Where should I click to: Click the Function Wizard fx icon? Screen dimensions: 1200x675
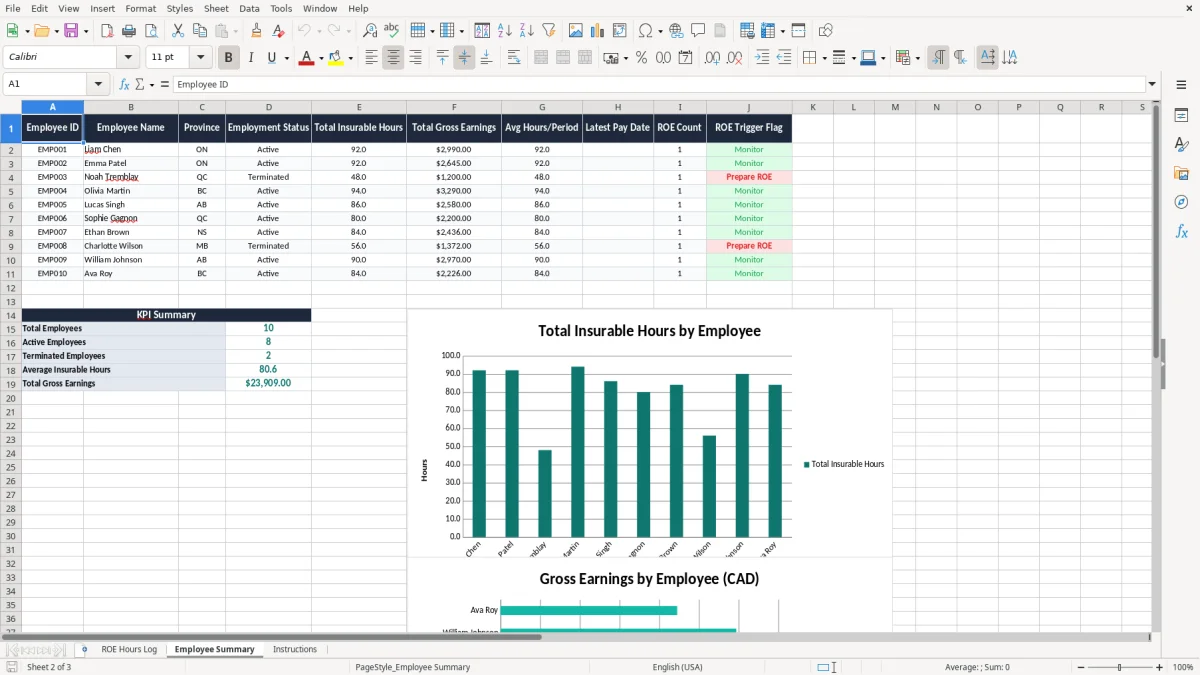pyautogui.click(x=125, y=84)
